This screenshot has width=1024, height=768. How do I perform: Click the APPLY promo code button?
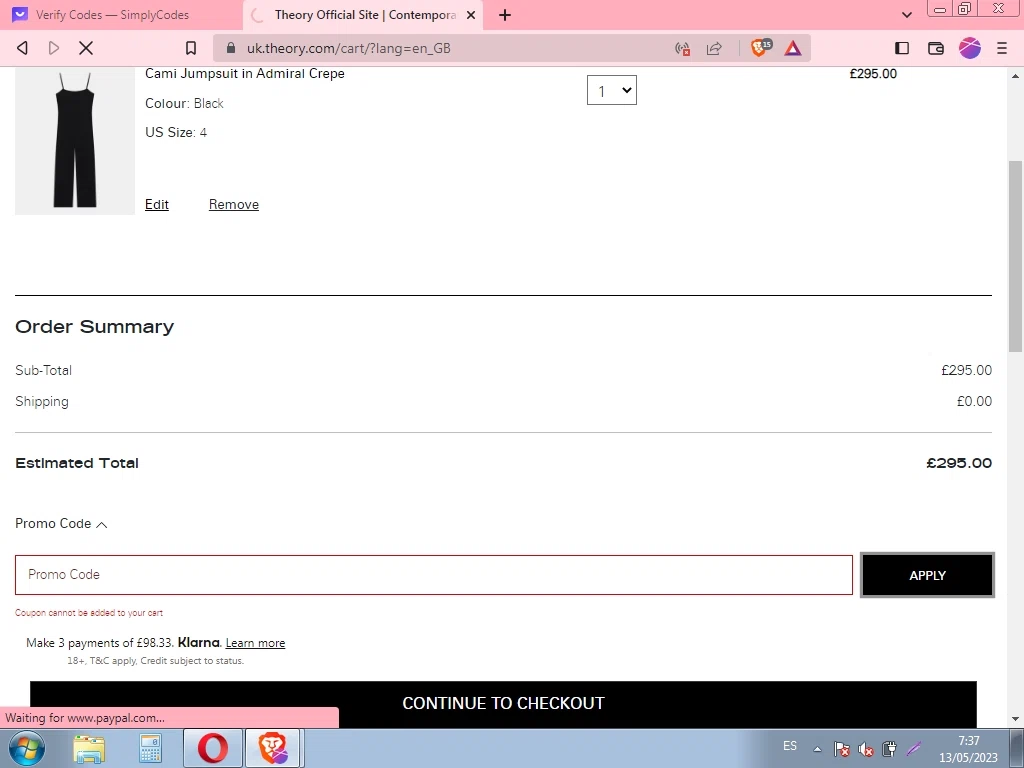pyautogui.click(x=927, y=575)
